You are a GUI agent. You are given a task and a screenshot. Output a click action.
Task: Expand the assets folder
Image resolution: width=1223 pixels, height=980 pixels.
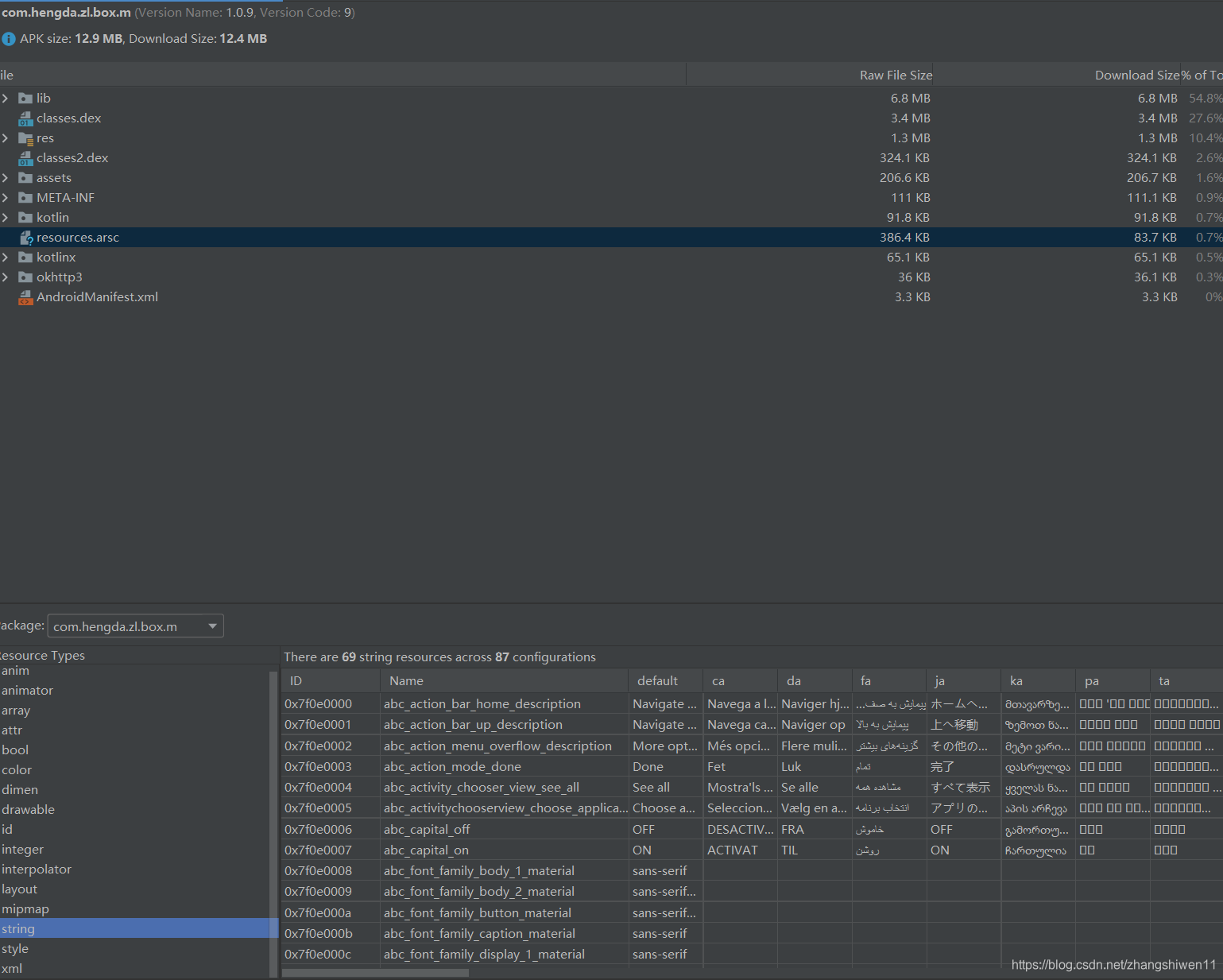pyautogui.click(x=6, y=178)
